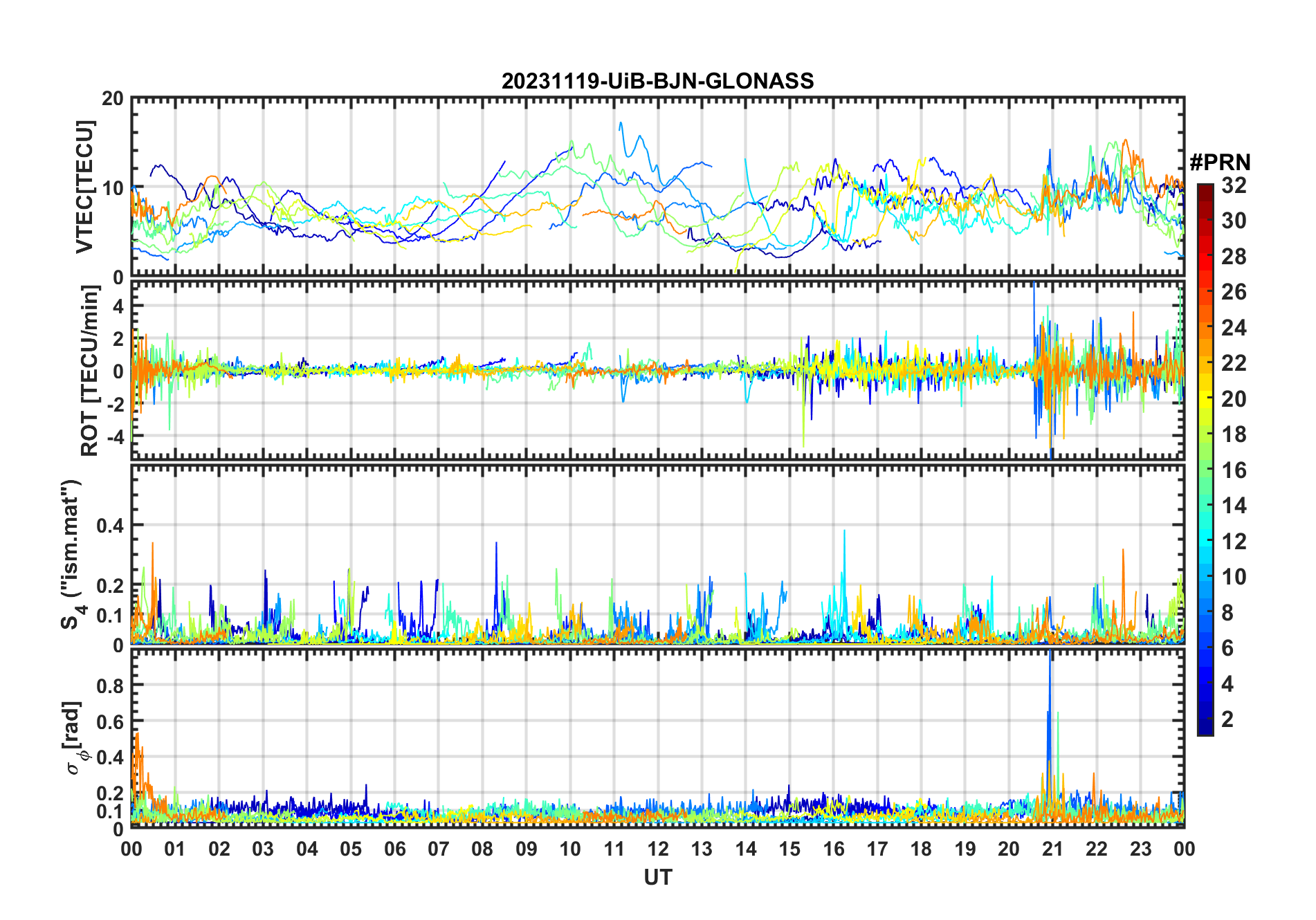The width and height of the screenshot is (1316, 920).
Task: Click x-axis tick label 21
Action: pos(1052,849)
